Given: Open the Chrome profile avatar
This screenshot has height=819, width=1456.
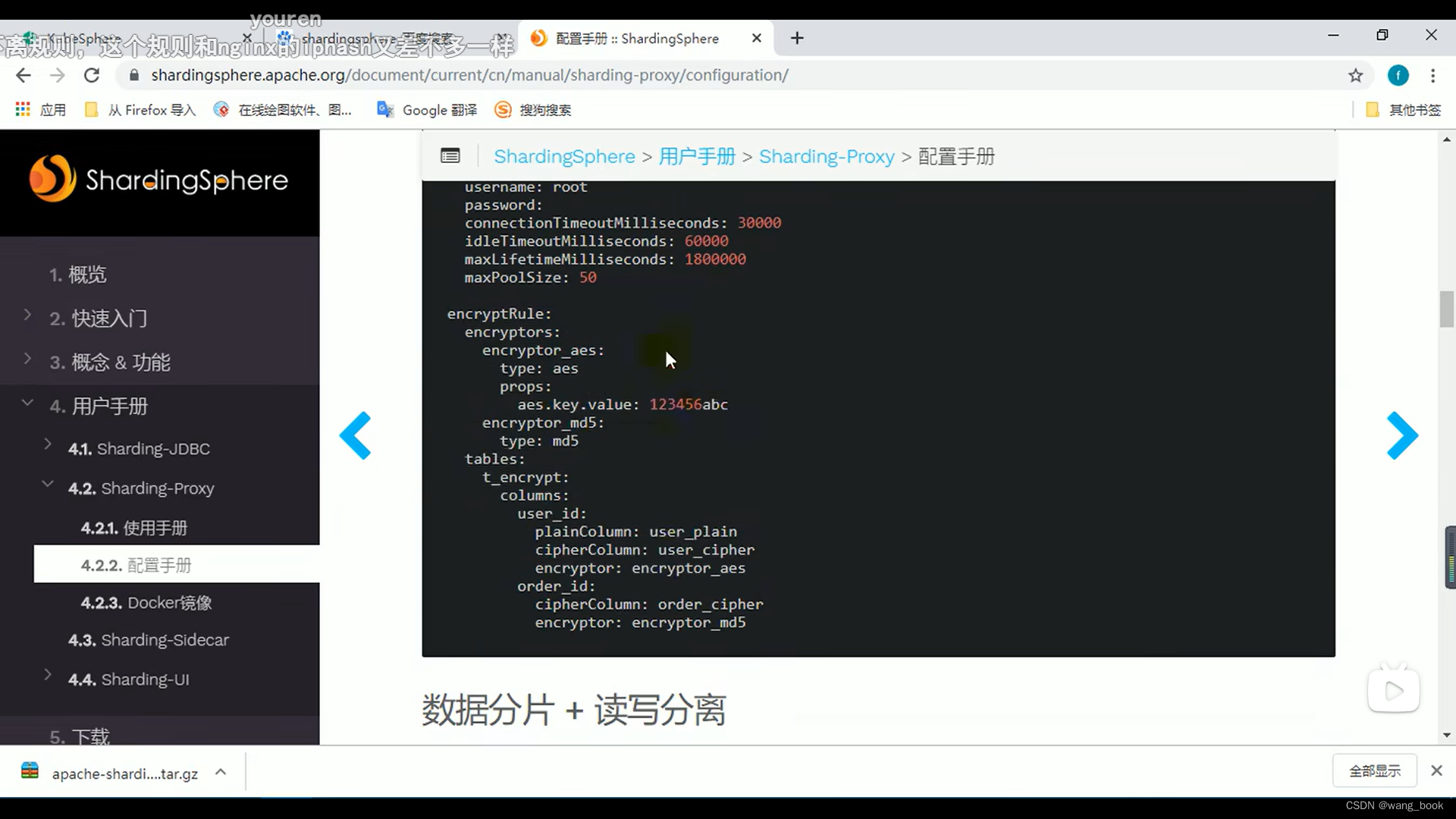Looking at the screenshot, I should (x=1398, y=75).
